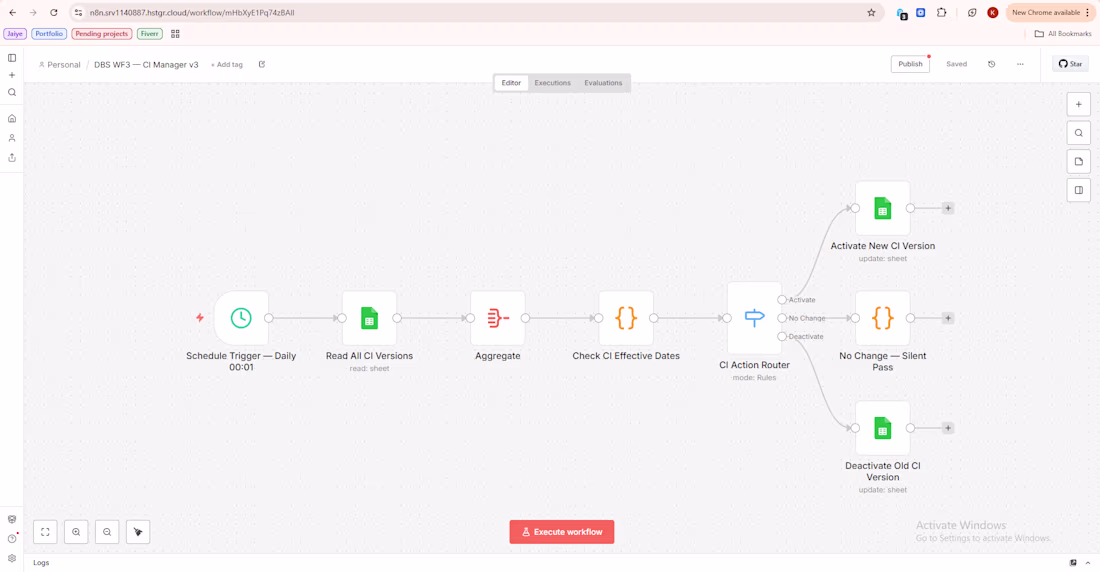
Task: Click the Execute workflow button
Action: (x=562, y=532)
